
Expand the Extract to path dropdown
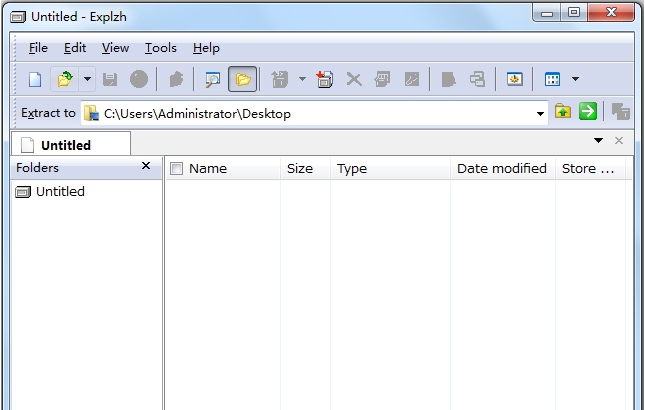click(x=540, y=114)
